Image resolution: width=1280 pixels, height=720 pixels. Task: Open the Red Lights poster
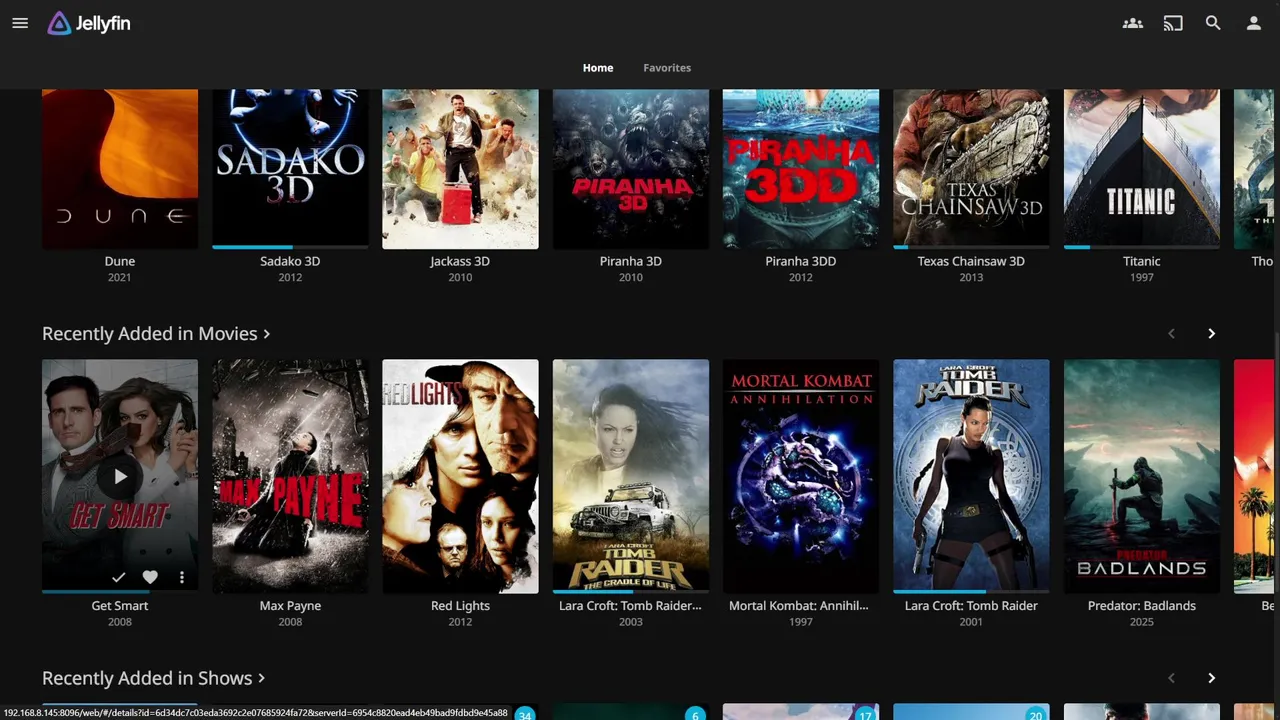coord(460,476)
